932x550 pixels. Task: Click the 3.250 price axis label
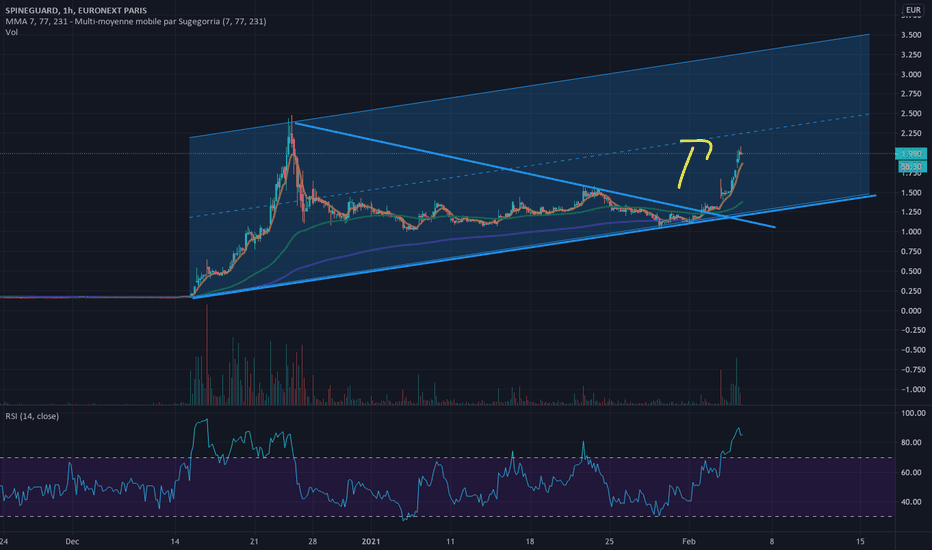click(x=911, y=55)
